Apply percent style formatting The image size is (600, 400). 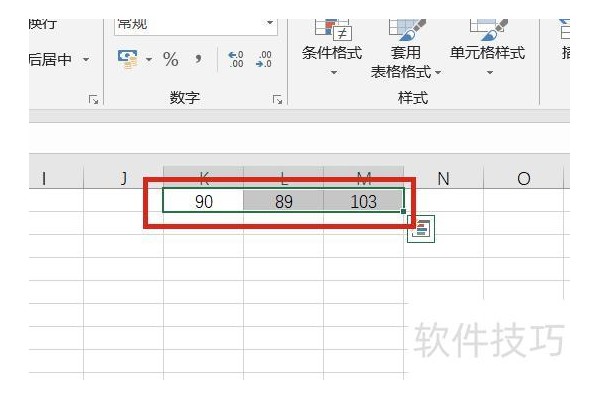click(170, 59)
